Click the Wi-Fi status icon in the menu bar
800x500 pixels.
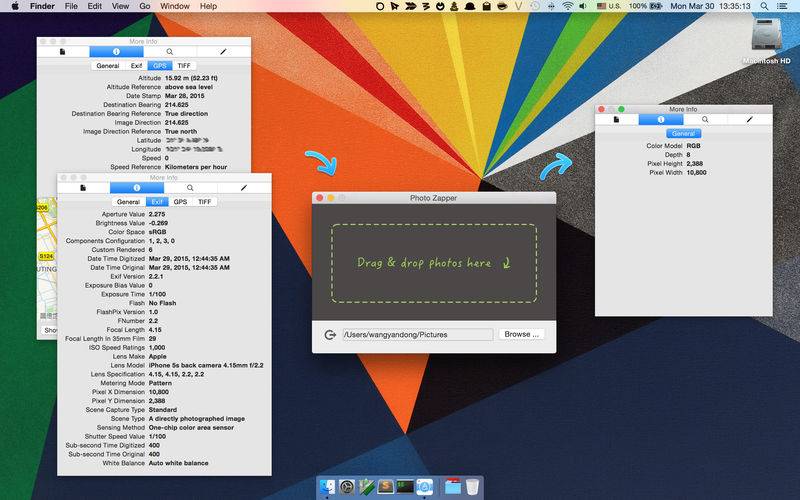(567, 6)
